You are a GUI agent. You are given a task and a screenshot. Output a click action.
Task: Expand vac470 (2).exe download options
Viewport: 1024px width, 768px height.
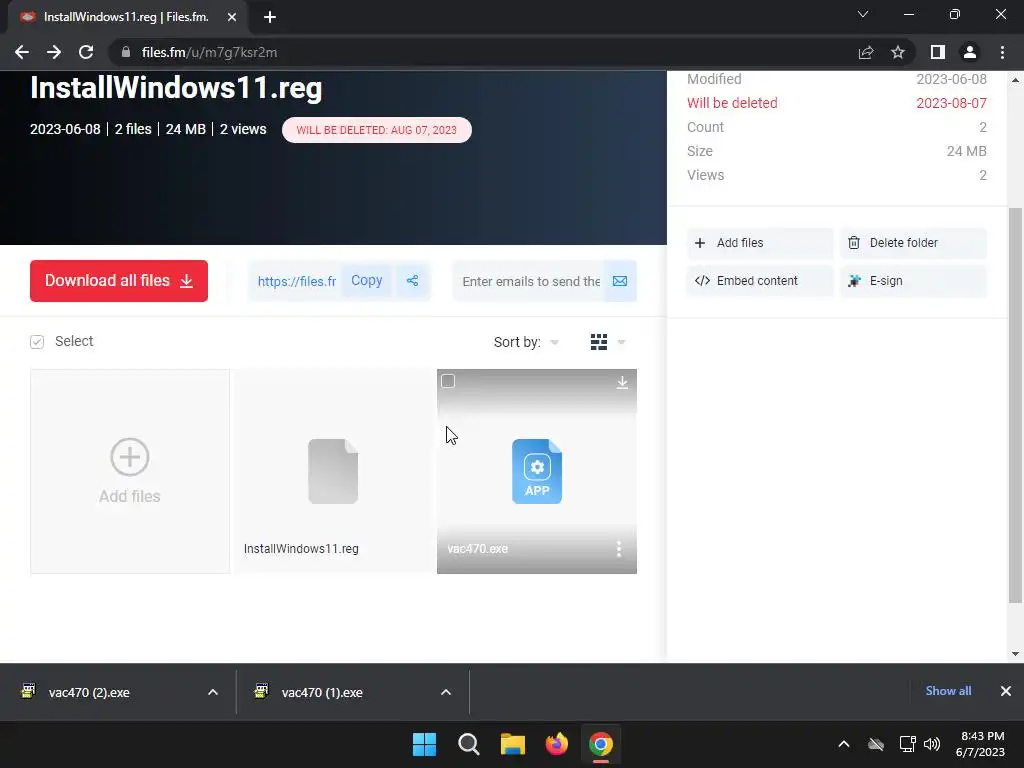tap(213, 692)
